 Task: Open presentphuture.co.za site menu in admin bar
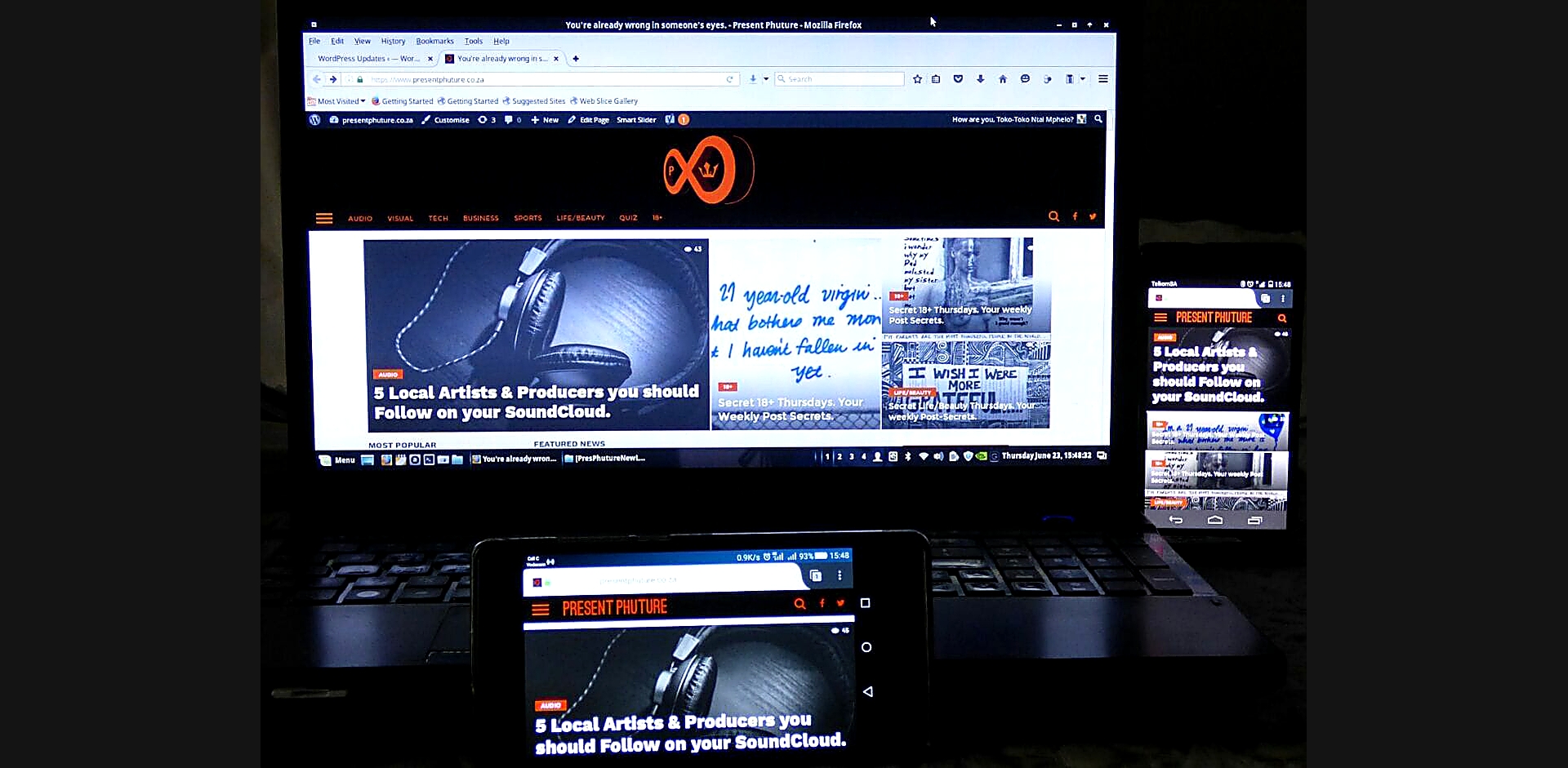(372, 120)
